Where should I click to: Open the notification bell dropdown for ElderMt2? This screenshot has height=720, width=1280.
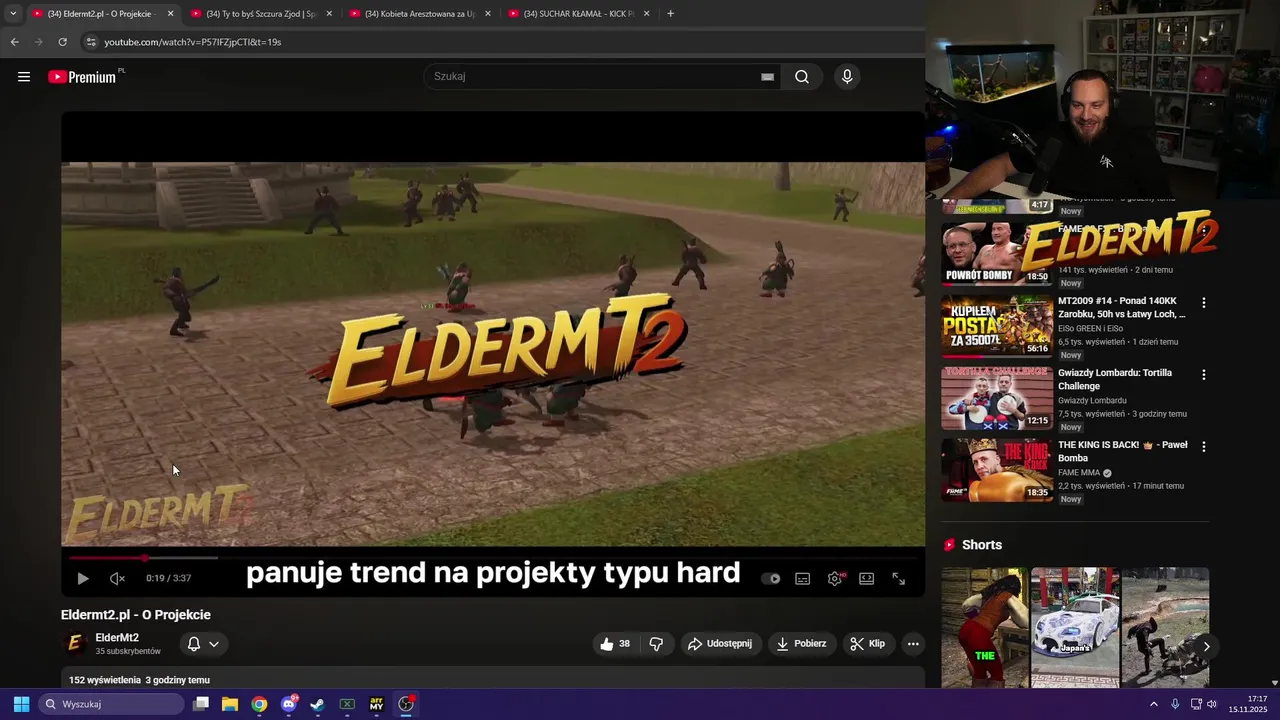coord(203,644)
